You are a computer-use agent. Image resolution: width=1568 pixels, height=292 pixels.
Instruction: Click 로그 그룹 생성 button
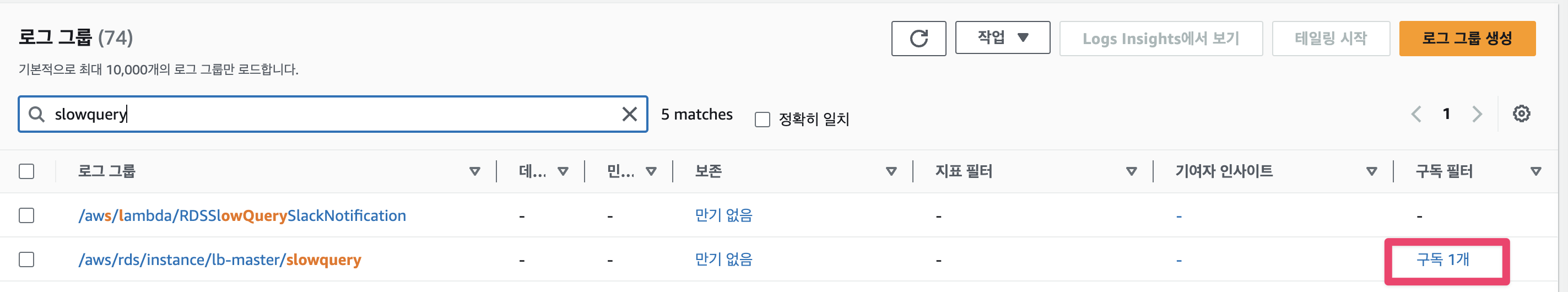(1467, 39)
